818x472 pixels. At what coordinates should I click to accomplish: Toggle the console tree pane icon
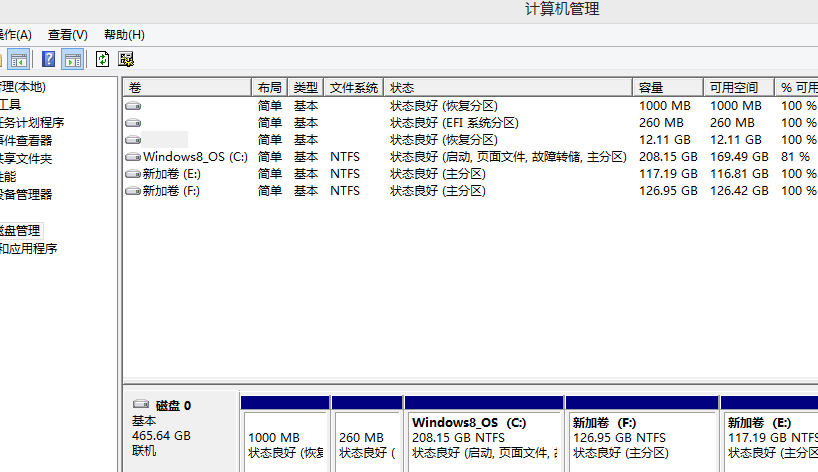coord(19,59)
